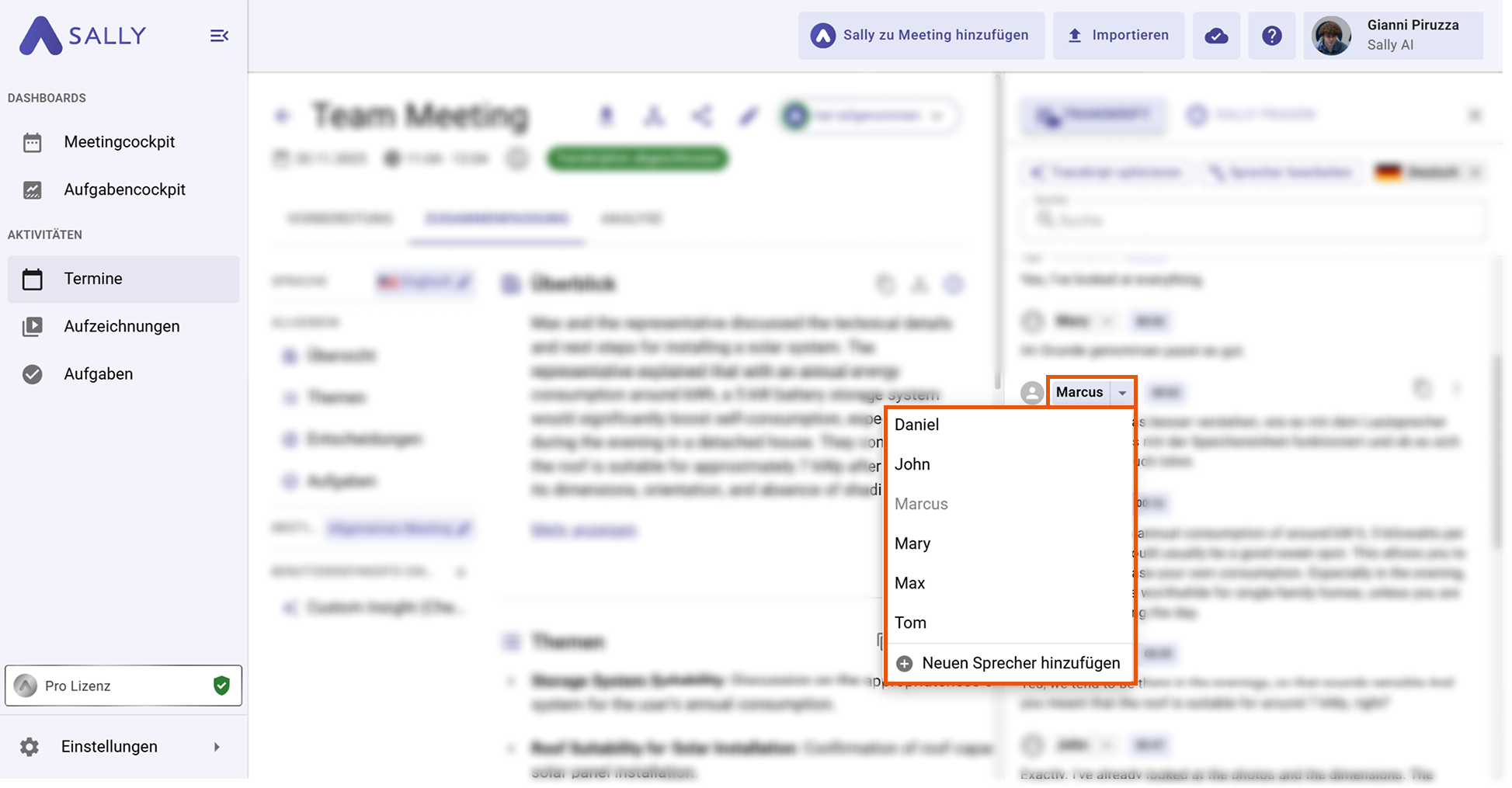Viewport: 1512px width, 788px height.
Task: Assign Tom as the speaker
Action: coord(910,623)
